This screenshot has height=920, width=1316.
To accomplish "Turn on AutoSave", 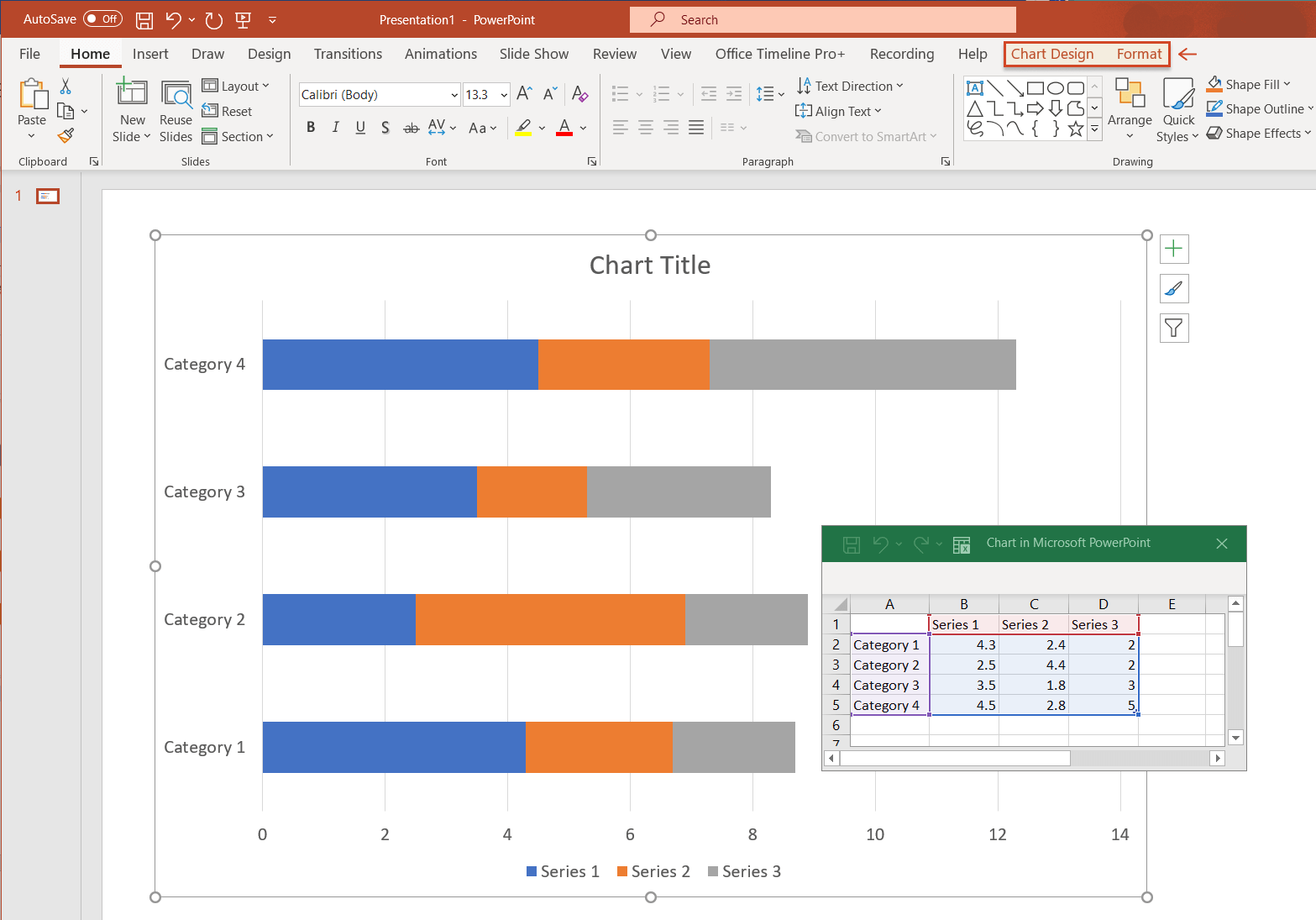I will tap(102, 18).
